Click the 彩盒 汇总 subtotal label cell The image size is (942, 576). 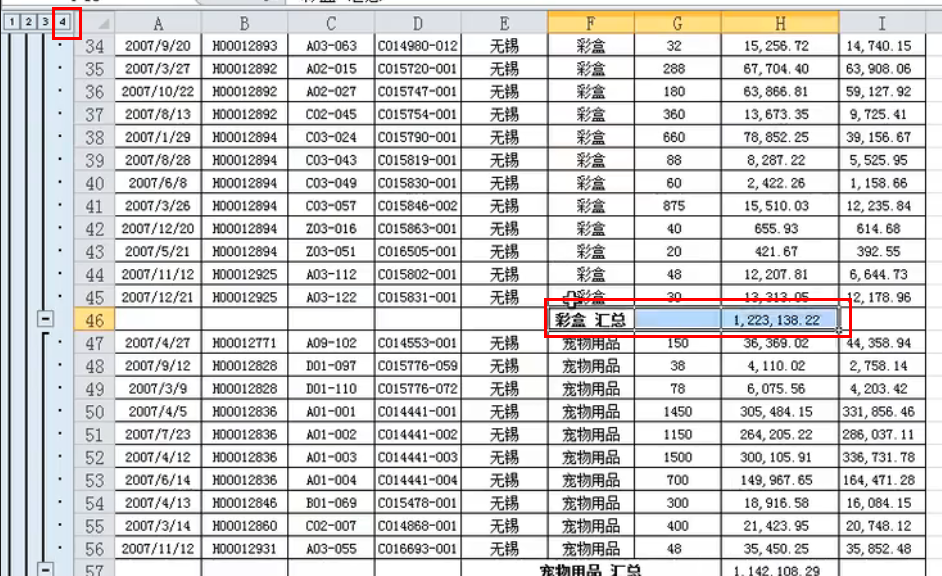click(590, 320)
